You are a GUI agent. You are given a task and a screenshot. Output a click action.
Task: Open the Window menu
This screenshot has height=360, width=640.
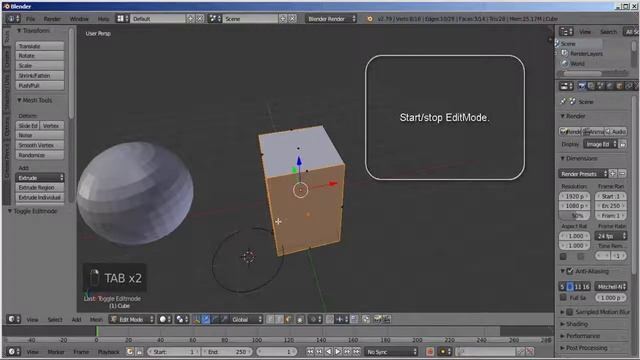click(x=79, y=19)
